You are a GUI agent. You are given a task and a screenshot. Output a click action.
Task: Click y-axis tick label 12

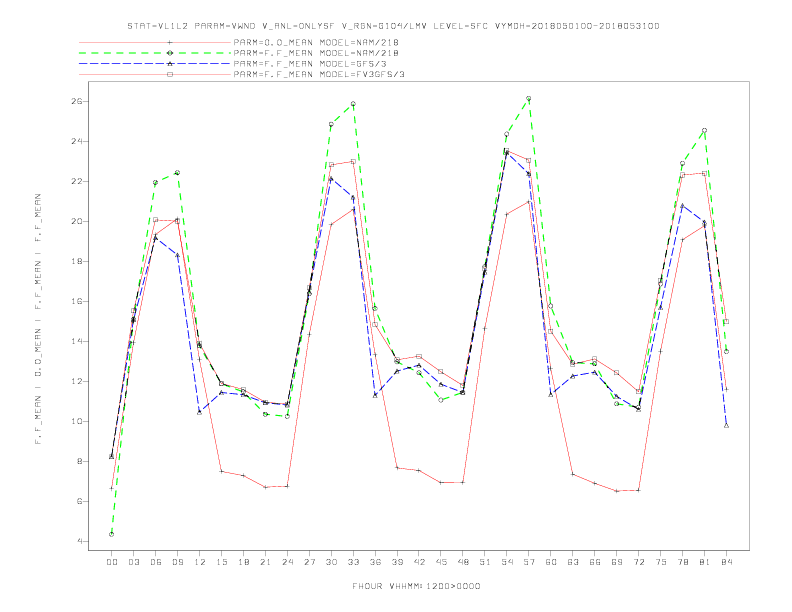[x=79, y=381]
